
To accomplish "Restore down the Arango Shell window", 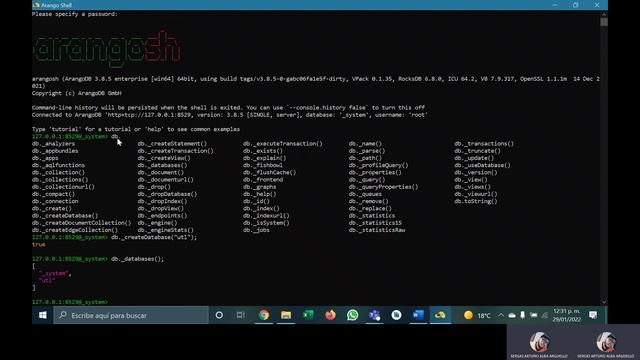I will 576,5.
